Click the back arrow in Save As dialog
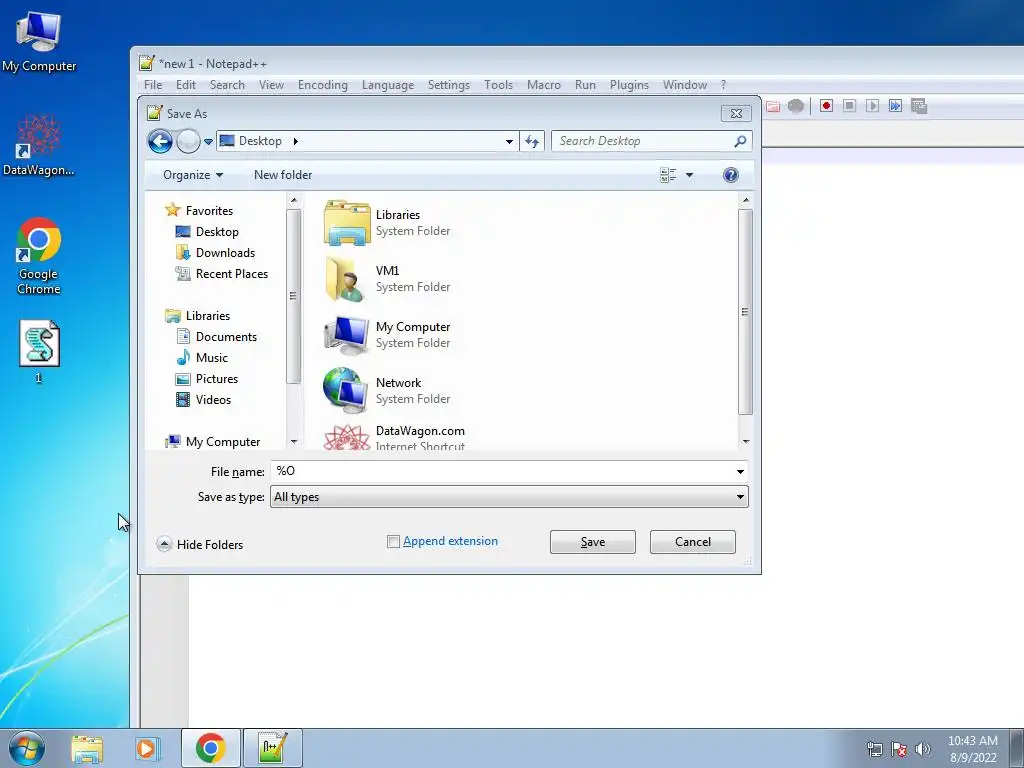Viewport: 1024px width, 768px height. click(x=160, y=141)
